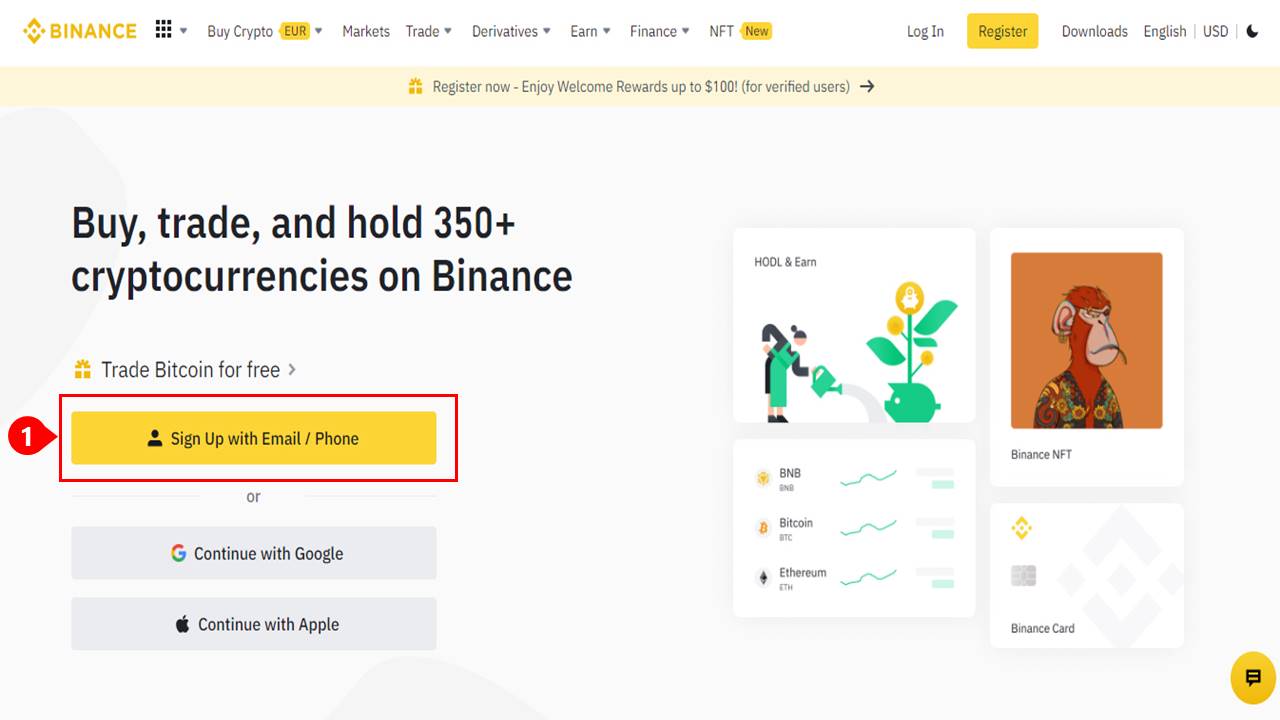Click the Ethereum row name
Screen dimensions: 1280x720
point(803,573)
